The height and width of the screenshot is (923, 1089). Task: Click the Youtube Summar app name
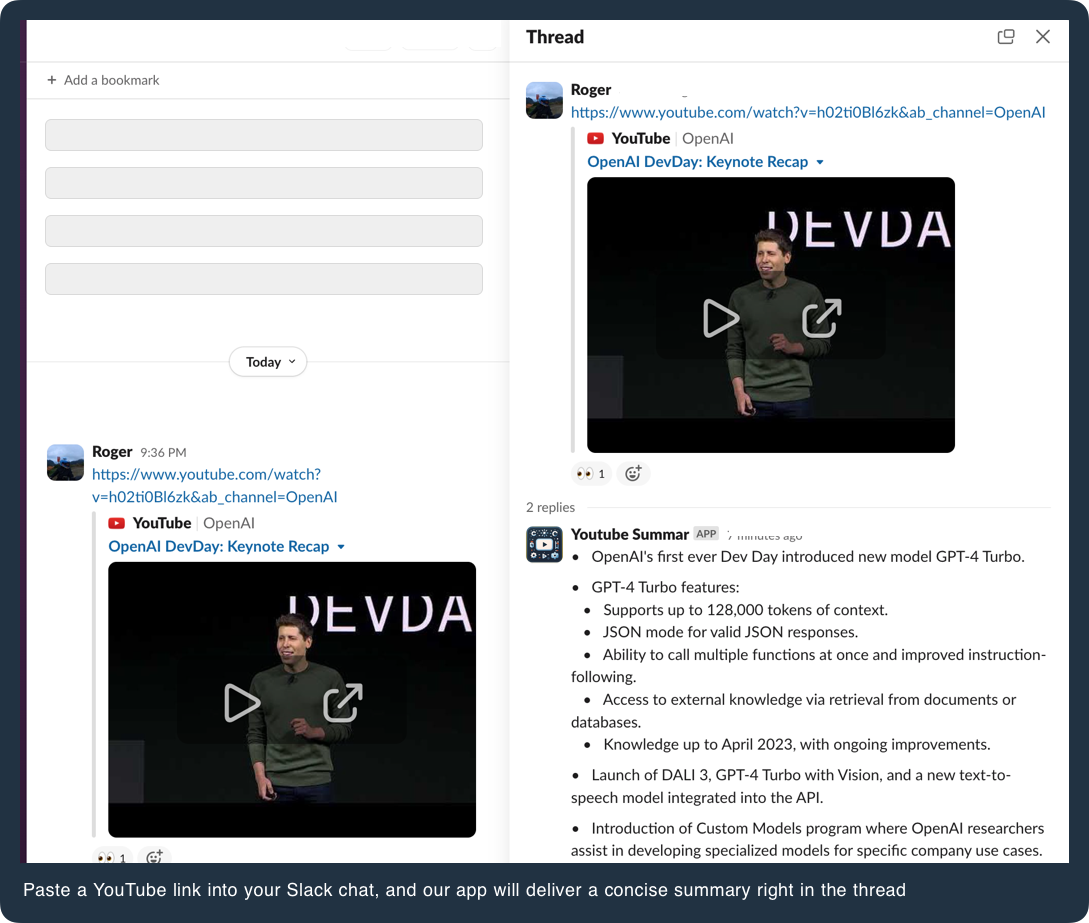tap(629, 534)
